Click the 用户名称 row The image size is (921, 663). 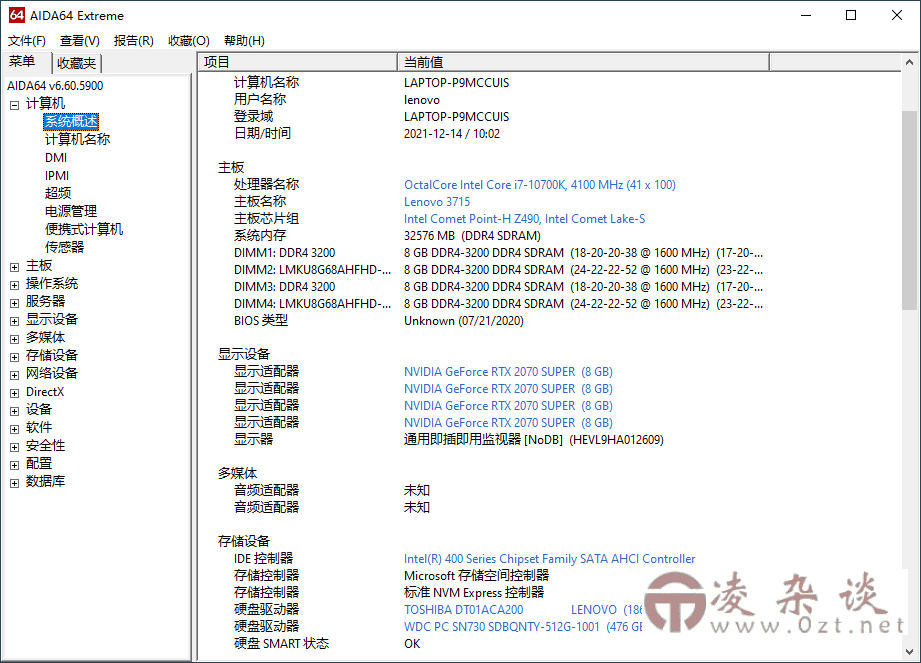(x=337, y=100)
